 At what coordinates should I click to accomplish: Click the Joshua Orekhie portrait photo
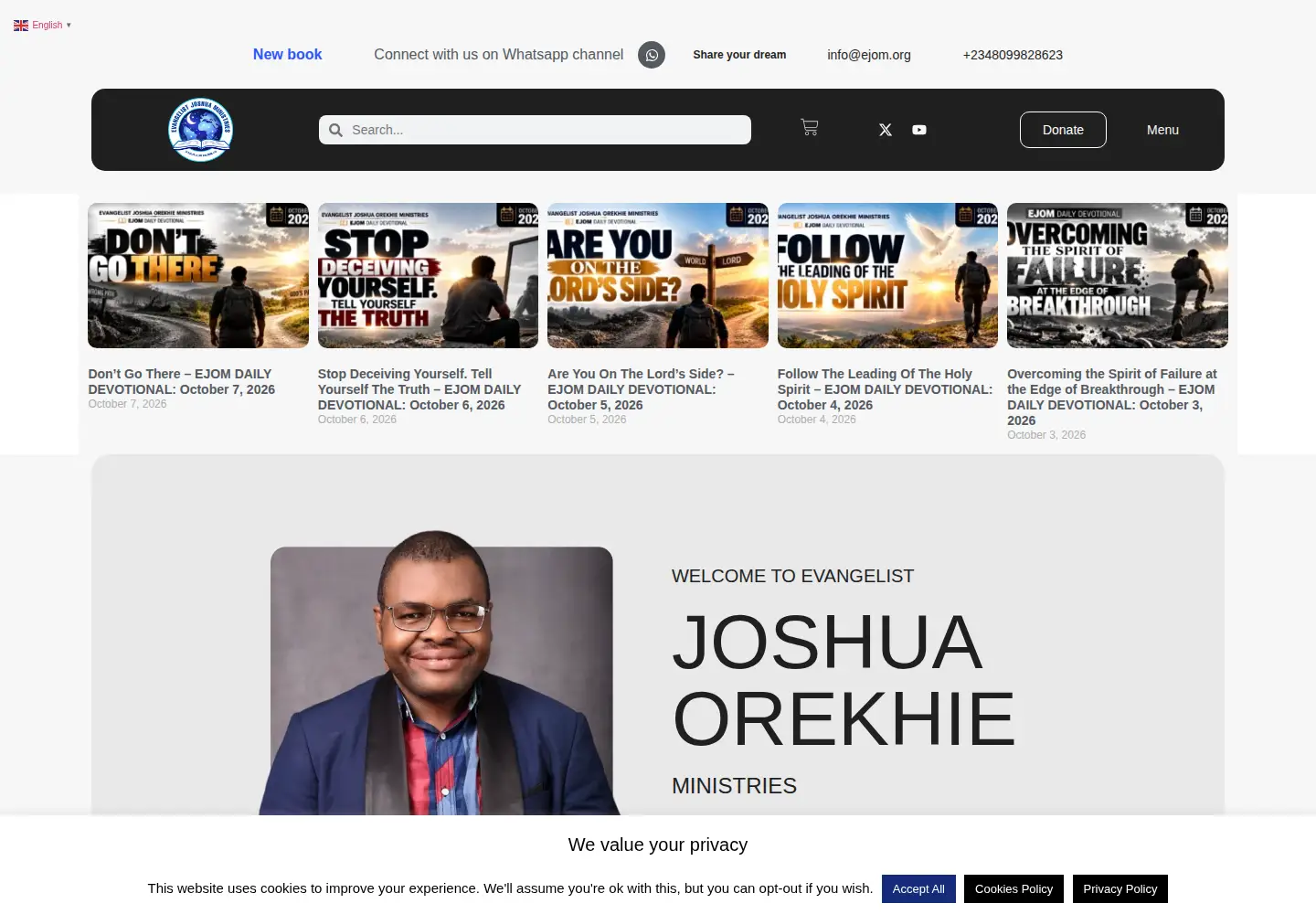tap(440, 675)
